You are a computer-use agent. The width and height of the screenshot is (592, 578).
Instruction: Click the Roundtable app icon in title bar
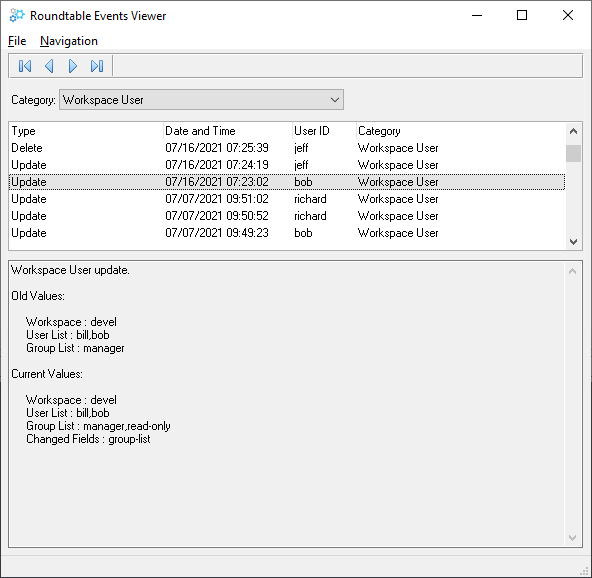pyautogui.click(x=17, y=15)
